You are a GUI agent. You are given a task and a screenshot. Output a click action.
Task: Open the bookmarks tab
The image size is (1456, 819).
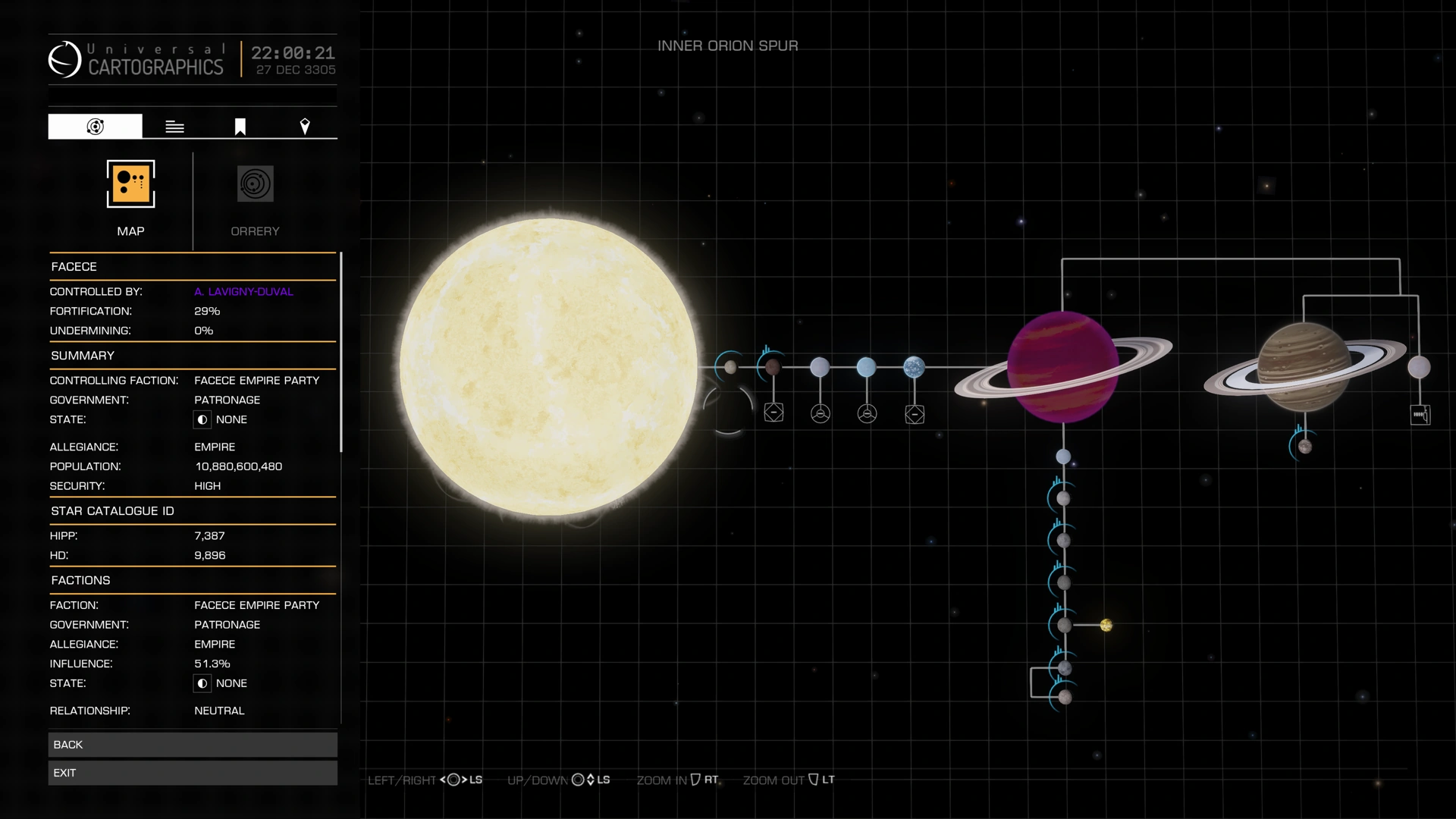click(240, 126)
